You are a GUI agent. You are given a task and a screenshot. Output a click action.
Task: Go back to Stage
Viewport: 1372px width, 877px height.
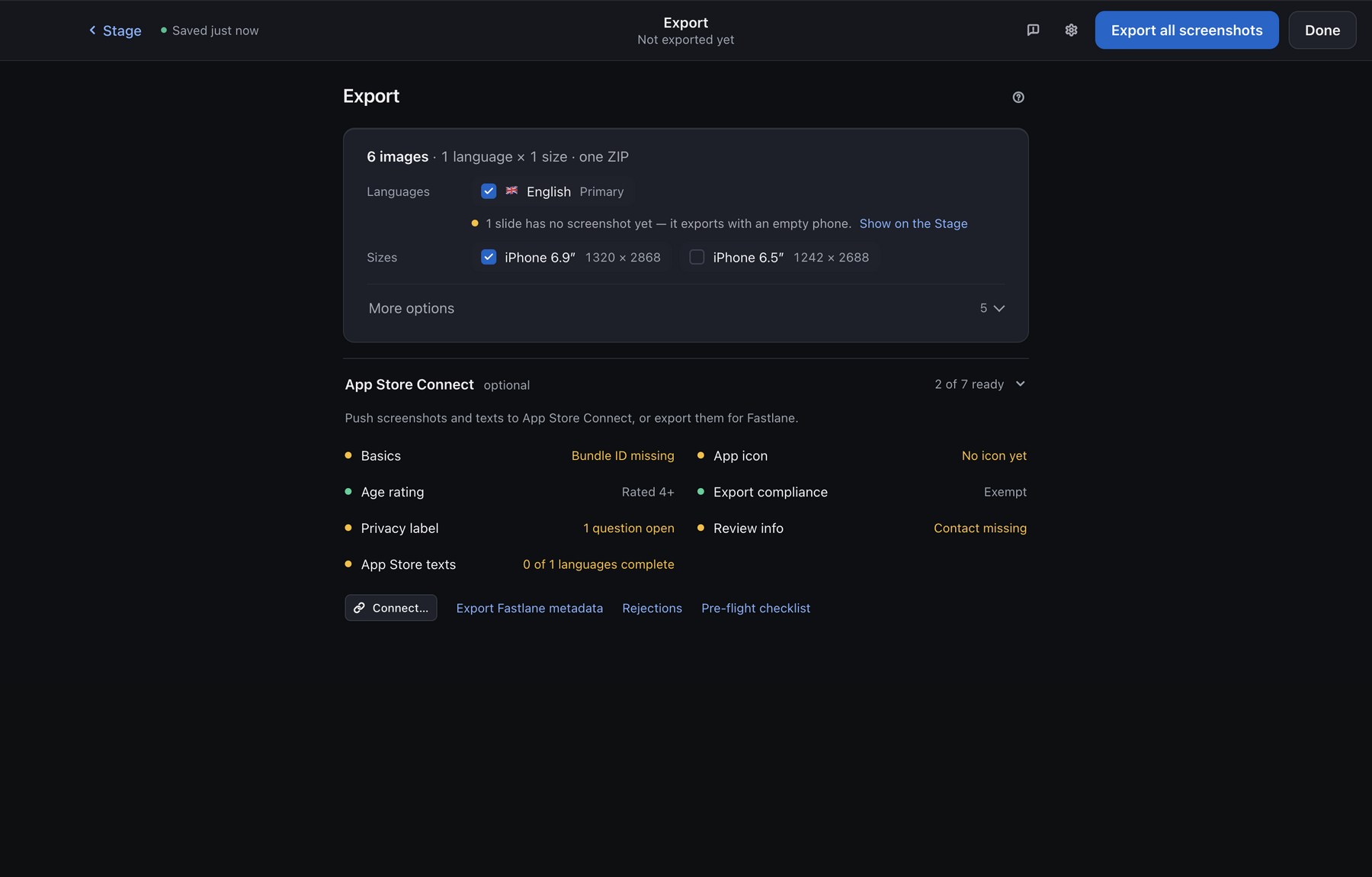[x=115, y=31]
